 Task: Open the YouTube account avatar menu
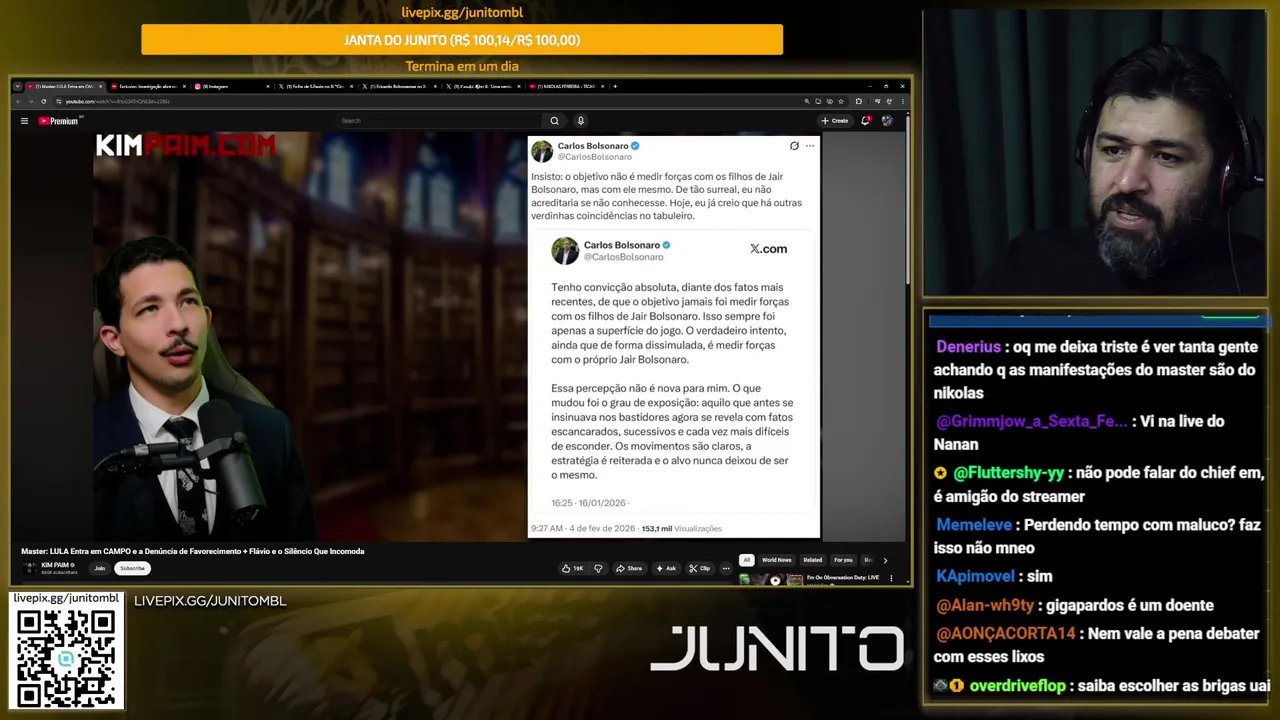pyautogui.click(x=887, y=121)
